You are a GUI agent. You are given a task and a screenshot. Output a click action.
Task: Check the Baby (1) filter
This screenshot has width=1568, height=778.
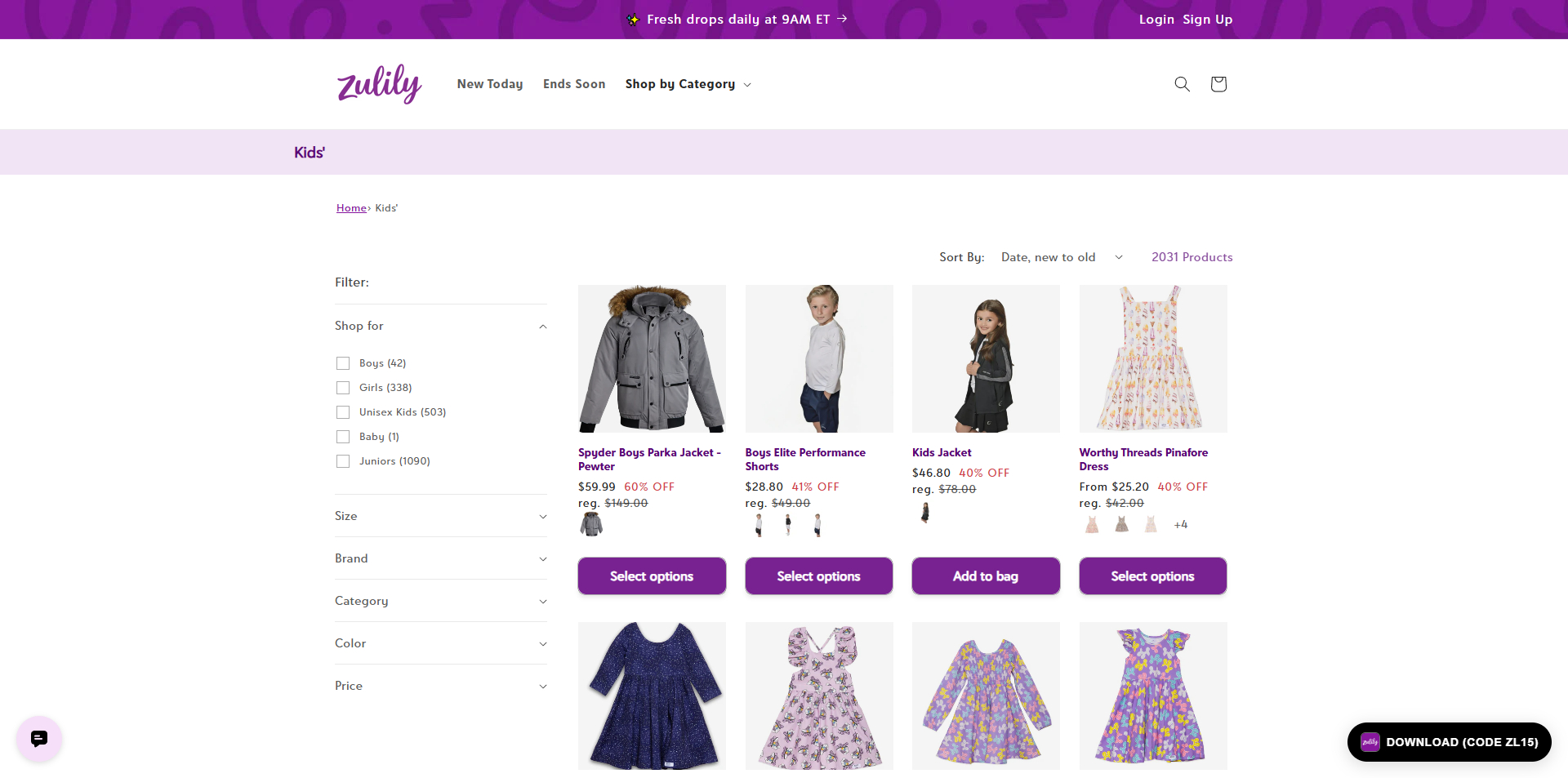pos(343,437)
